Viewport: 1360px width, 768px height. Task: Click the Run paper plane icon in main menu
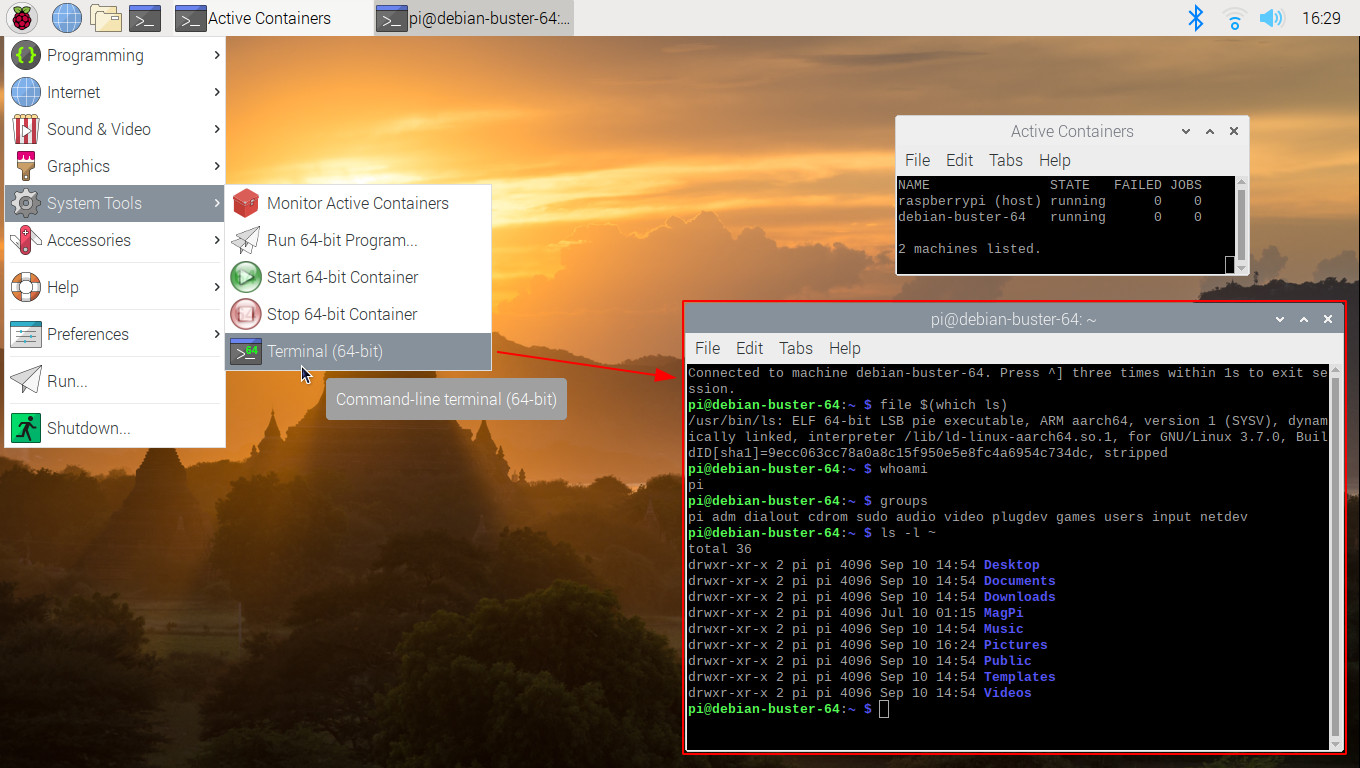(x=26, y=381)
